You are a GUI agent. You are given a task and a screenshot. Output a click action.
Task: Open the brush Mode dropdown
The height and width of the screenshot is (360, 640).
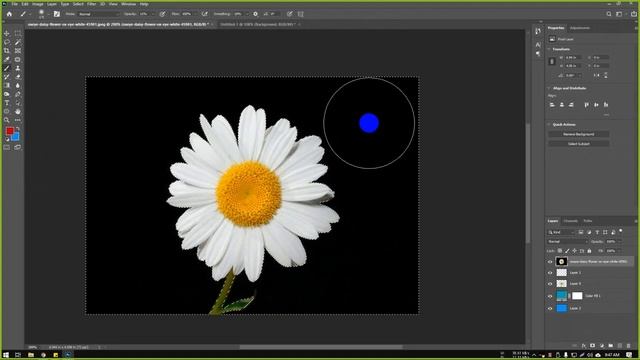point(98,14)
